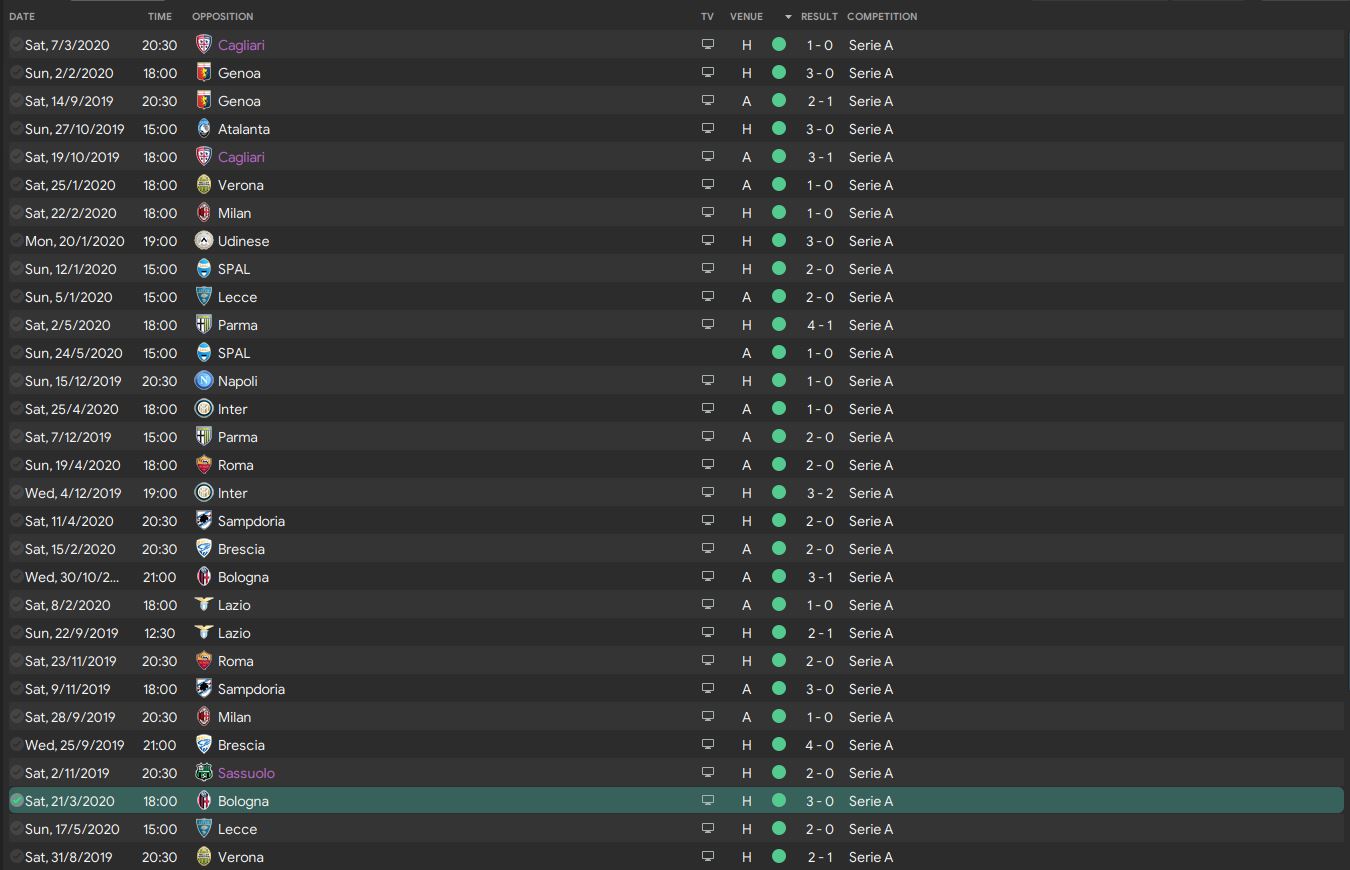Click TV broadcast icon for Napoli match
This screenshot has height=870, width=1350.
click(x=708, y=381)
